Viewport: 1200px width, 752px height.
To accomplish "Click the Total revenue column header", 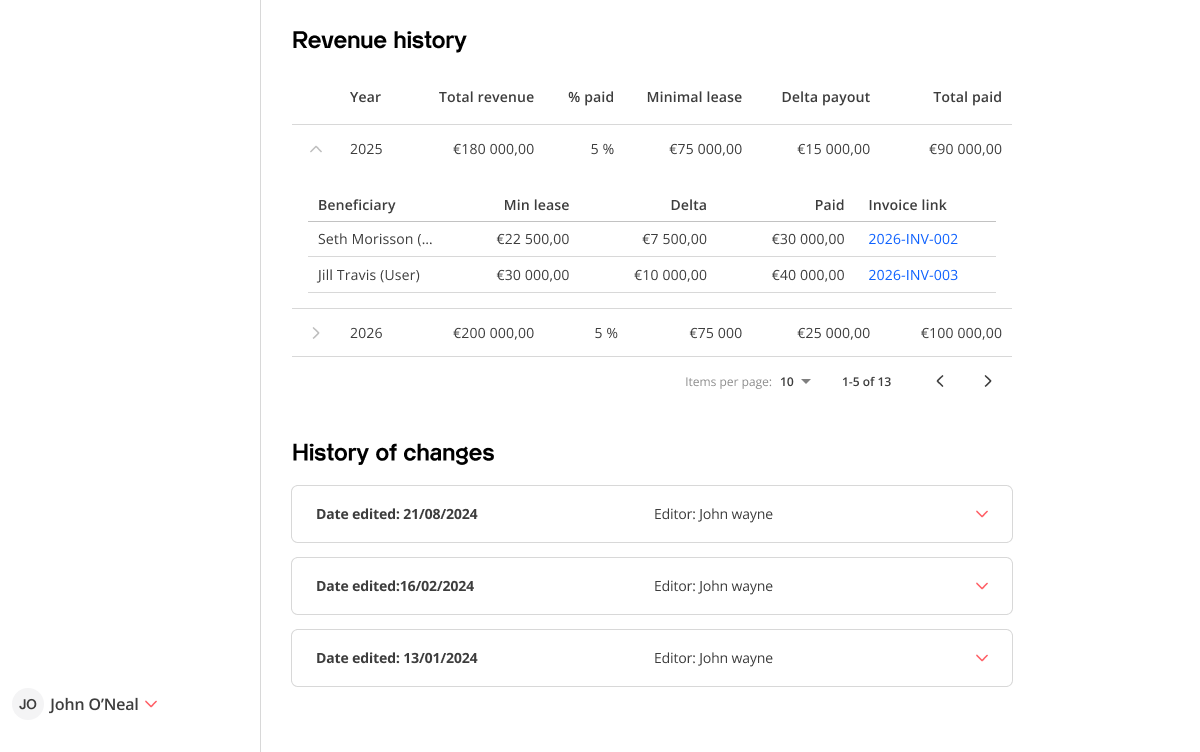I will [486, 97].
